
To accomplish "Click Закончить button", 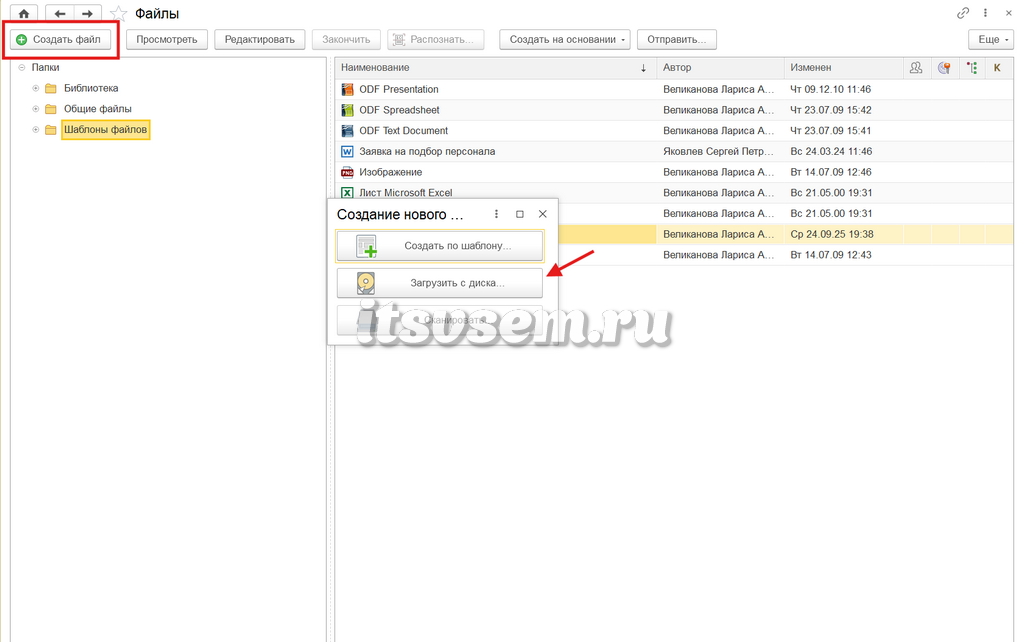I will coord(346,40).
